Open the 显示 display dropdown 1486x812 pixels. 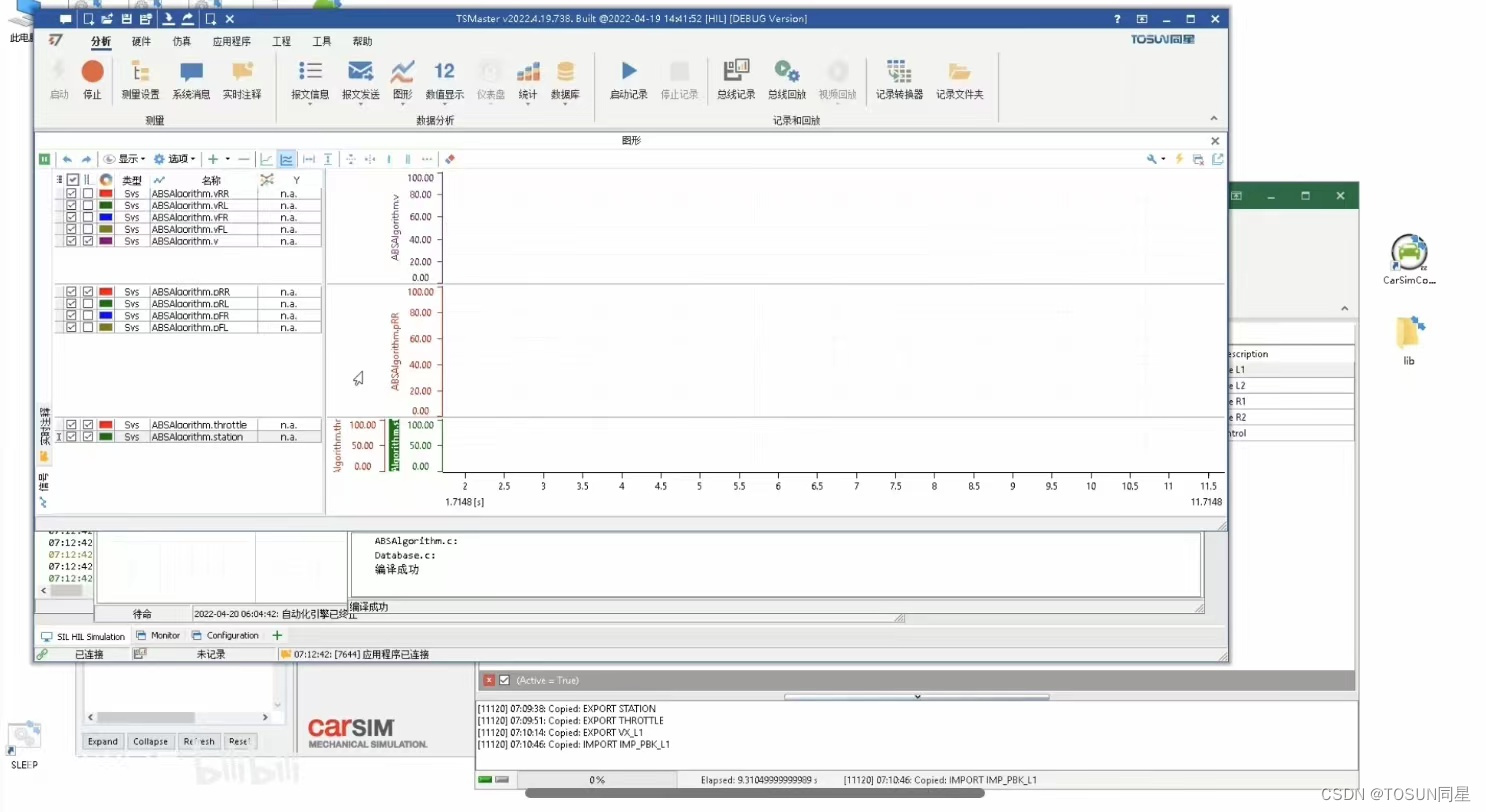[125, 159]
